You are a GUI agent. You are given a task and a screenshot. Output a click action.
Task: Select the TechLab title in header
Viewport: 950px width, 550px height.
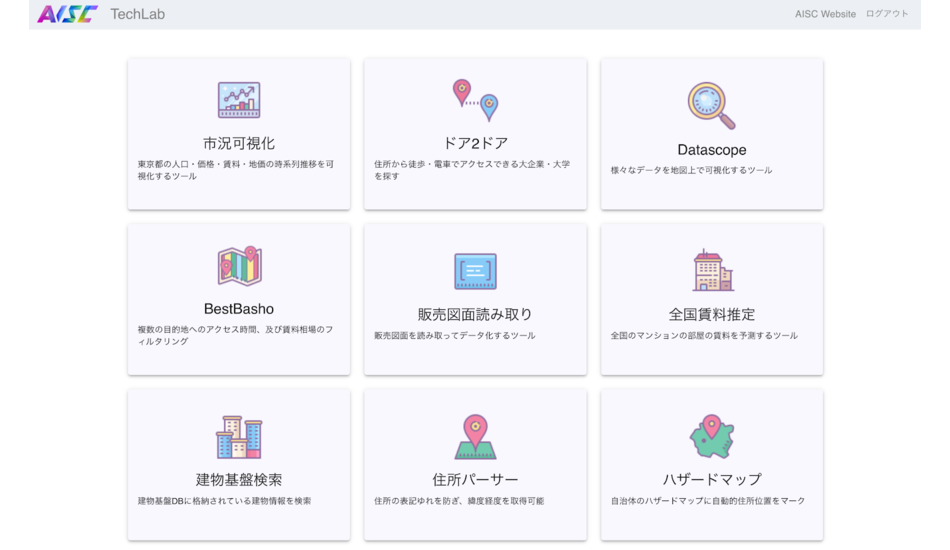(x=138, y=14)
